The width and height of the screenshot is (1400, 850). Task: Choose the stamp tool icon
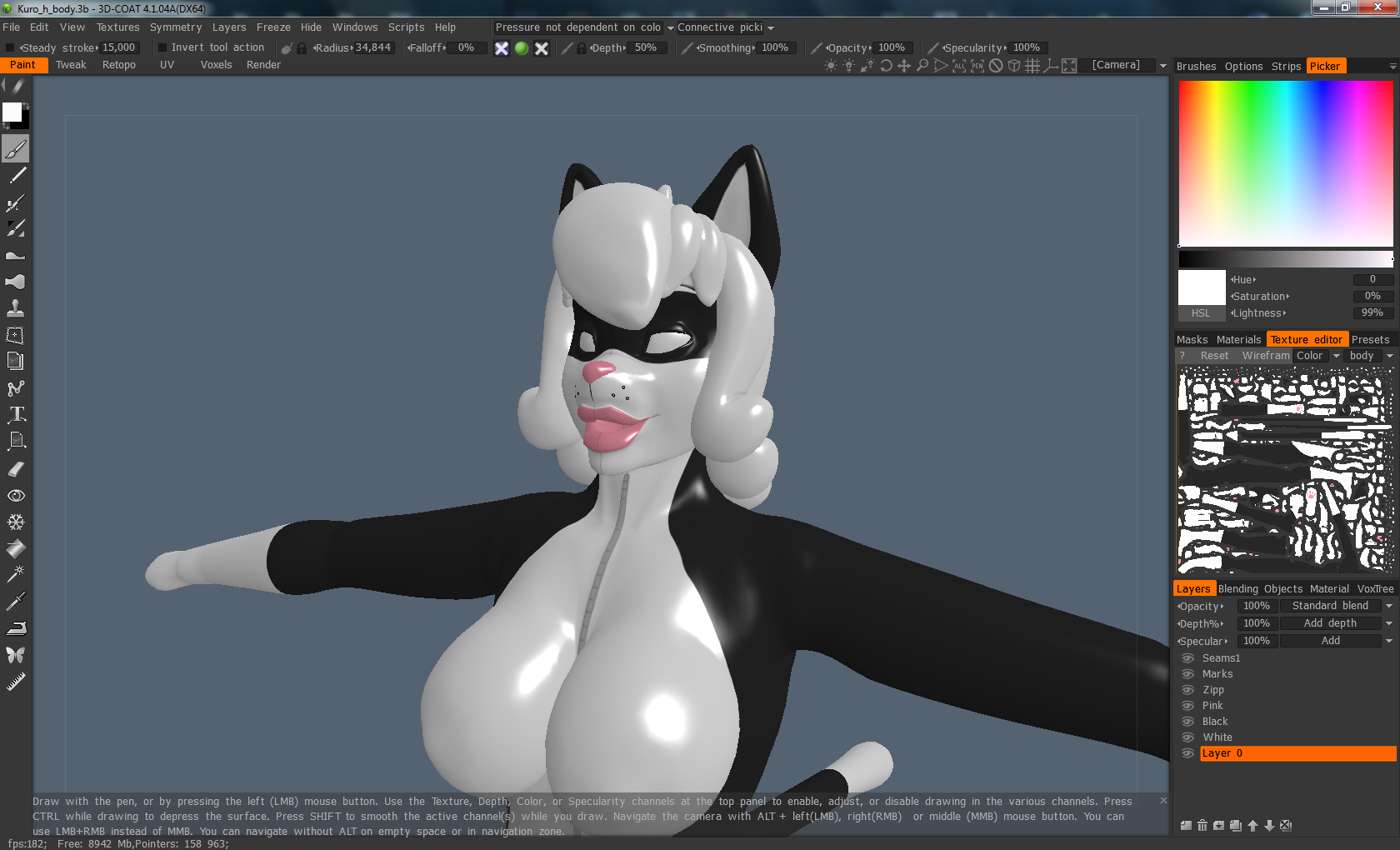tap(16, 308)
